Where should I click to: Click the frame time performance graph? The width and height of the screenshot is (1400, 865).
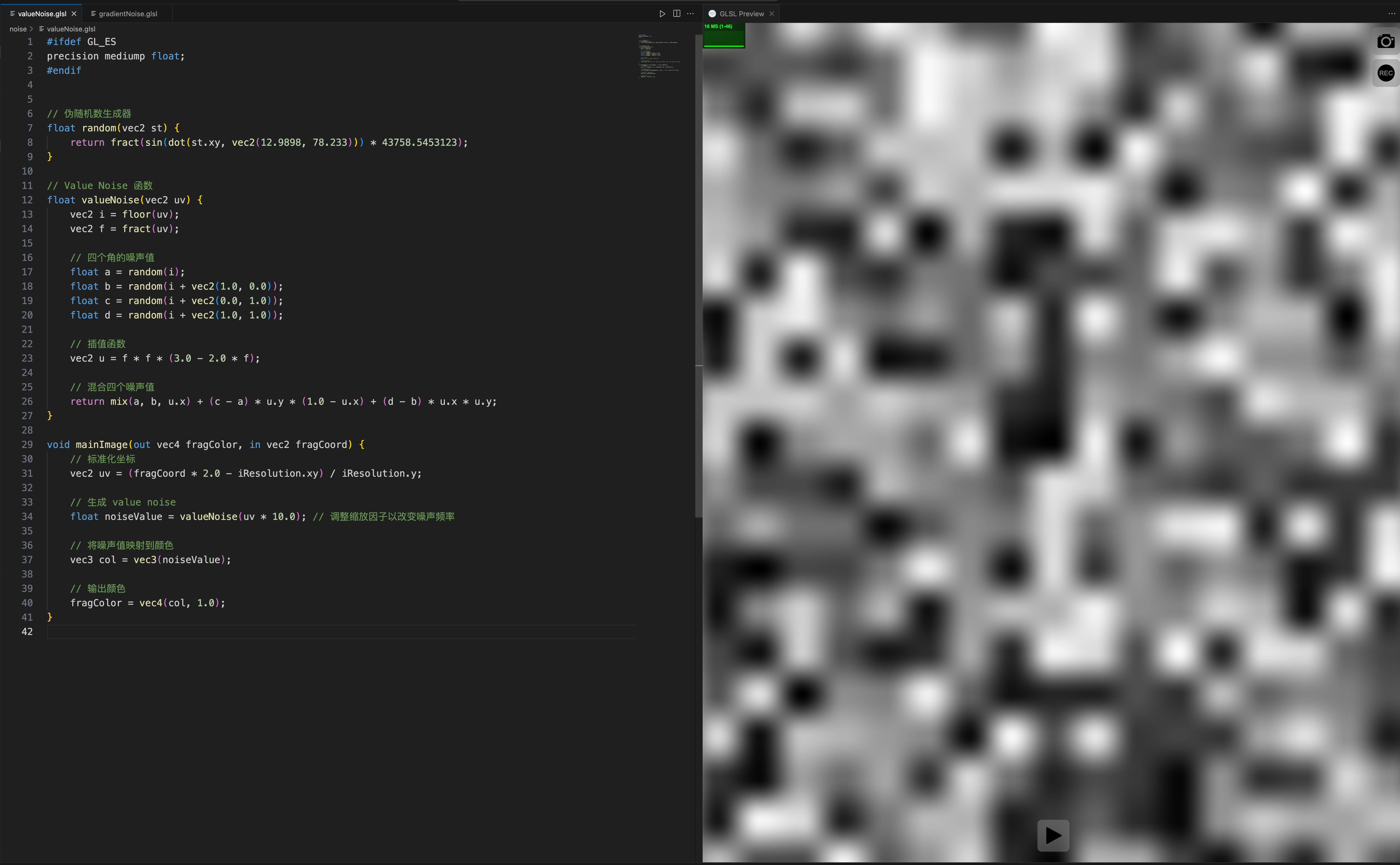724,35
